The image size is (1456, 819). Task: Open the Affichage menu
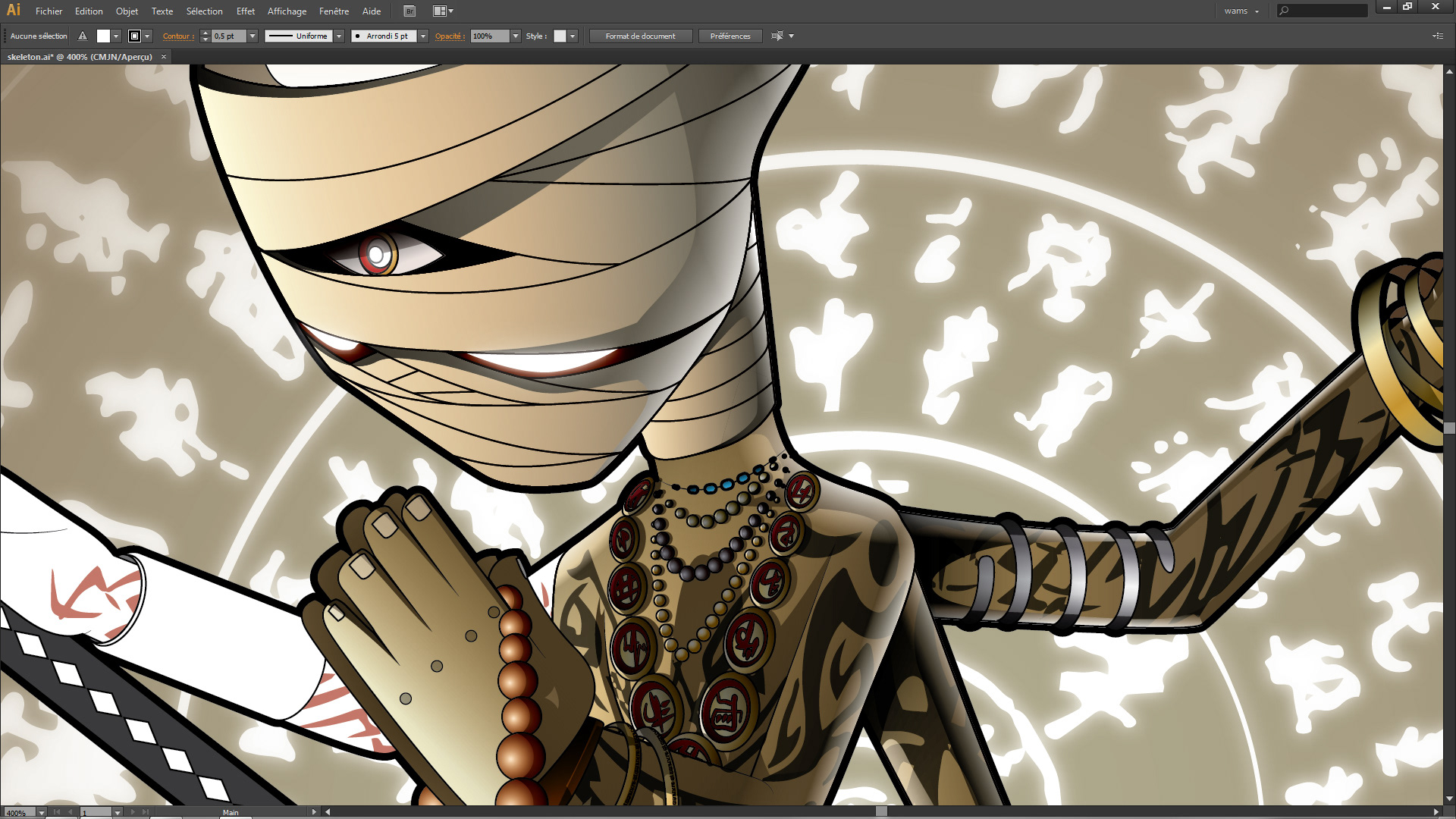point(287,11)
